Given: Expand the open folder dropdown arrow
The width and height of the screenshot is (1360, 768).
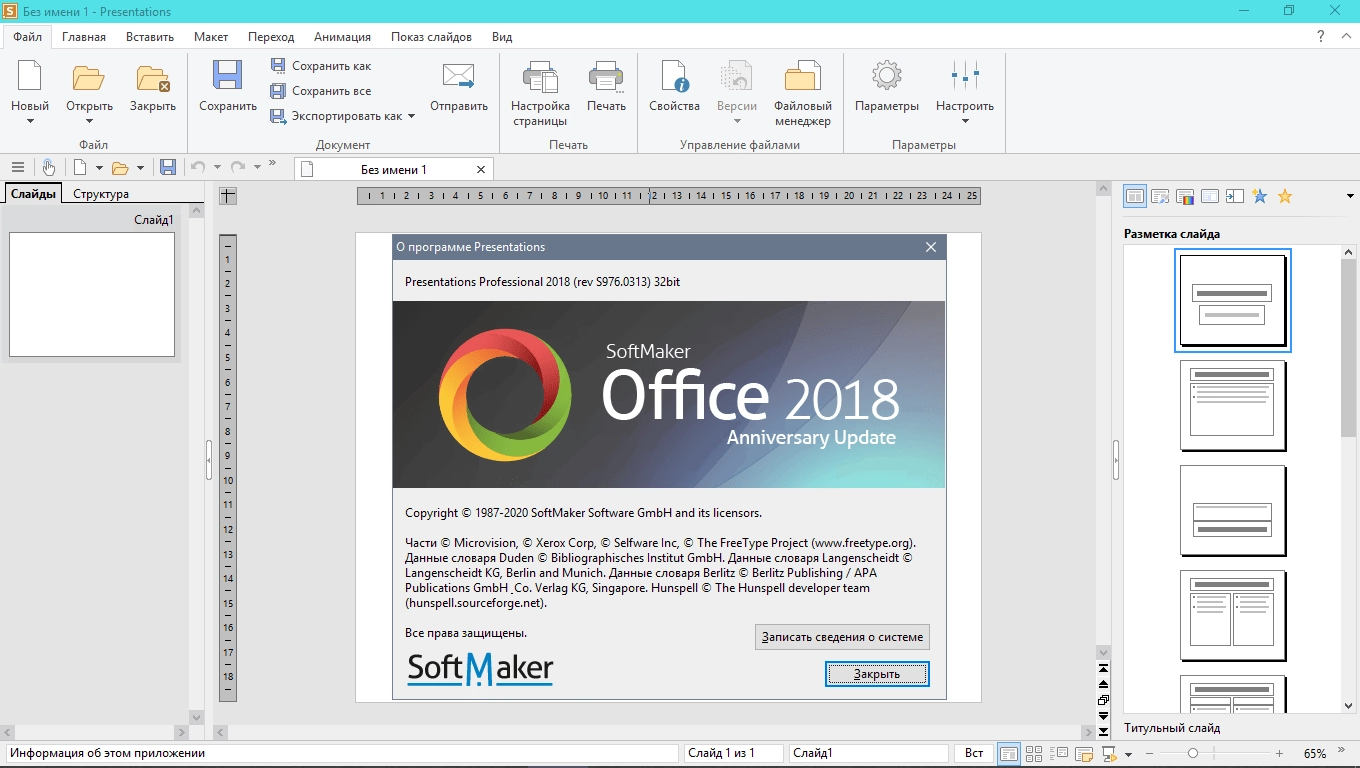Looking at the screenshot, I should (x=140, y=168).
